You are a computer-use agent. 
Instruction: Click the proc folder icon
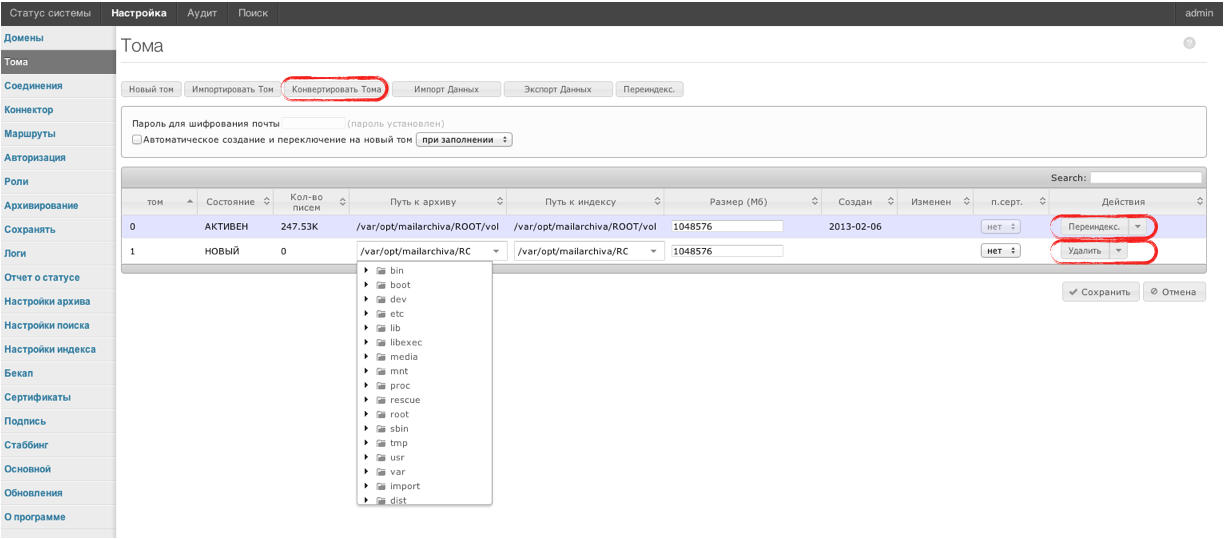pos(381,386)
